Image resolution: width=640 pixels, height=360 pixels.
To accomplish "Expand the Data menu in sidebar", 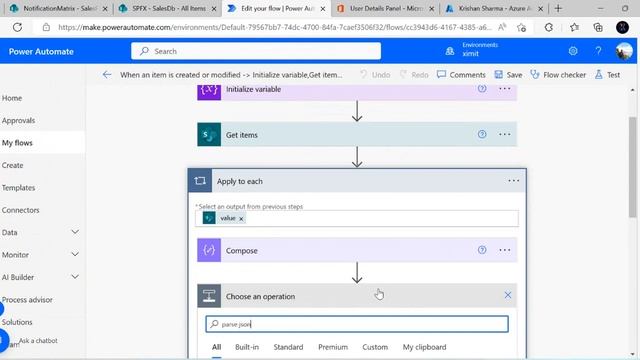I will 75,232.
